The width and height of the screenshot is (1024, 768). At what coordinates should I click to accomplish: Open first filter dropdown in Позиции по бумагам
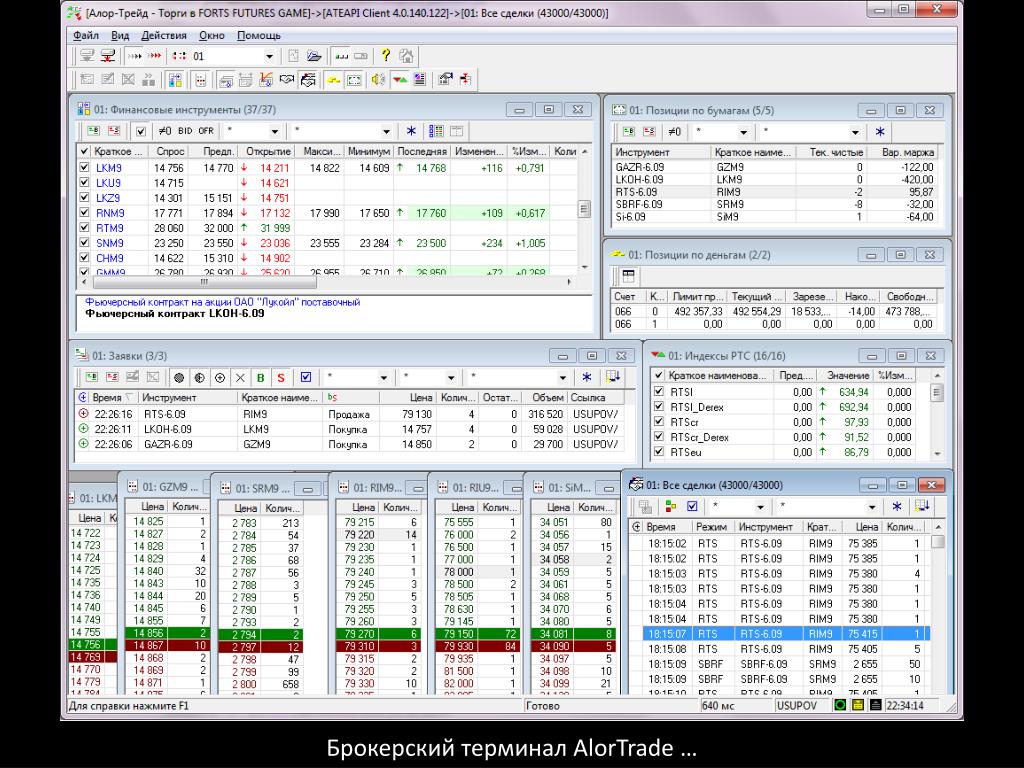point(743,132)
